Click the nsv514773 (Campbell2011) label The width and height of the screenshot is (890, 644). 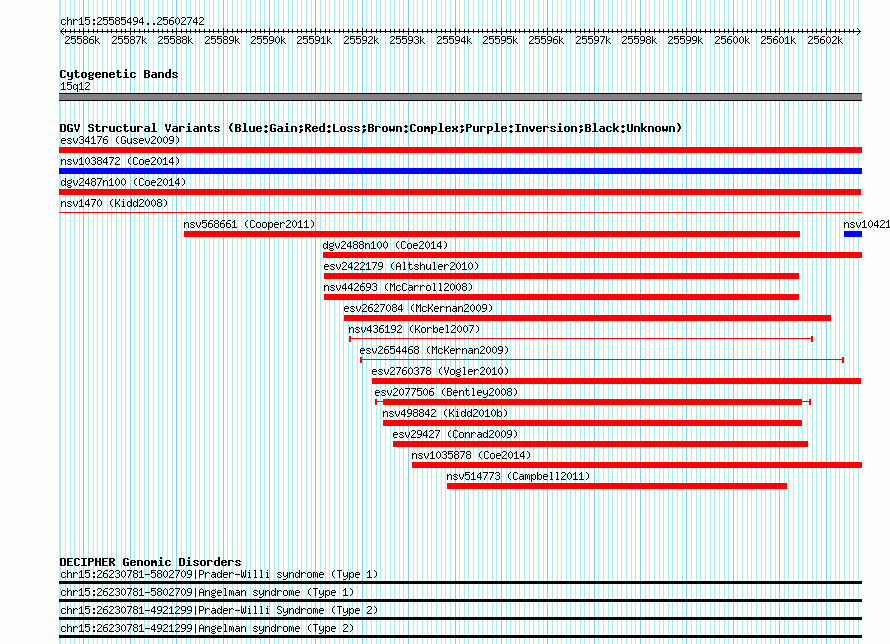(x=518, y=476)
